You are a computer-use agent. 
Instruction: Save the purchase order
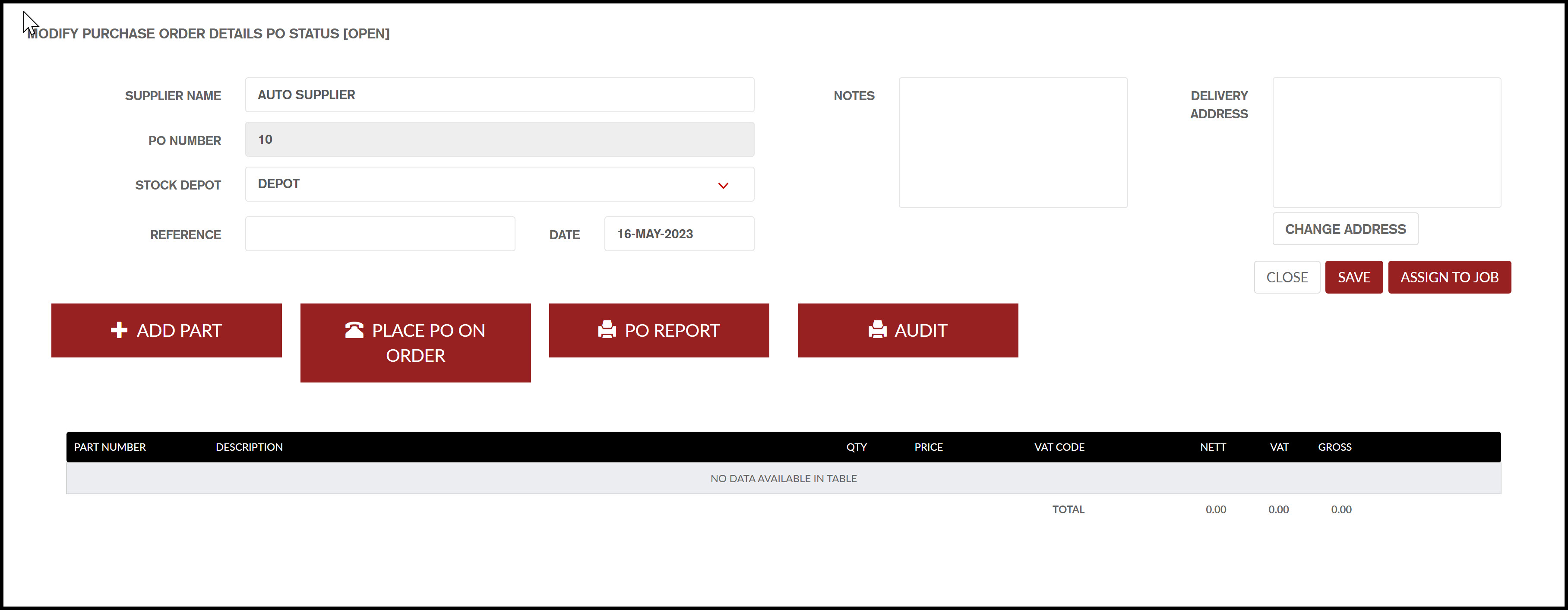tap(1354, 277)
